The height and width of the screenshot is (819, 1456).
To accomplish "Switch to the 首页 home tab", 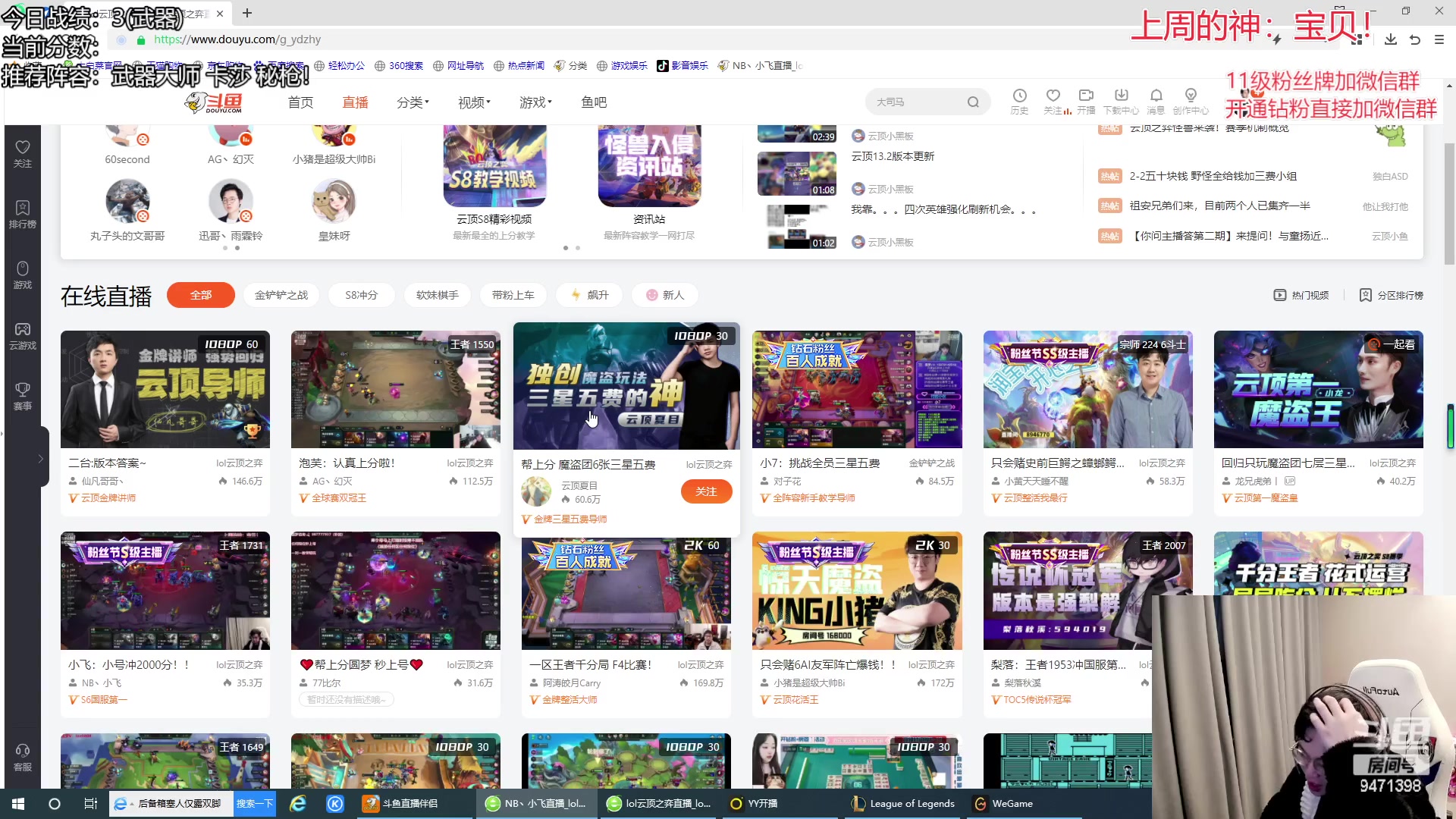I will [x=300, y=102].
